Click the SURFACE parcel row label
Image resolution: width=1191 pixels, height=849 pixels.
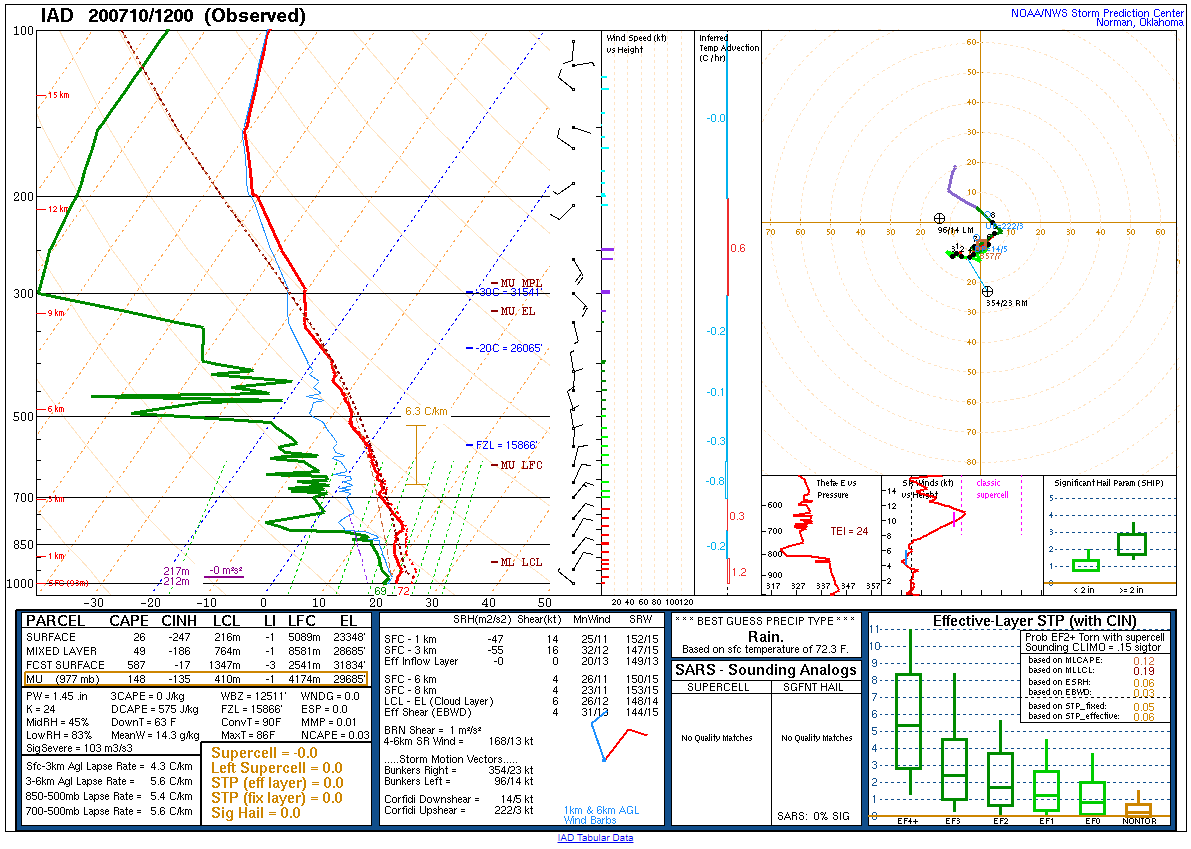pyautogui.click(x=51, y=637)
